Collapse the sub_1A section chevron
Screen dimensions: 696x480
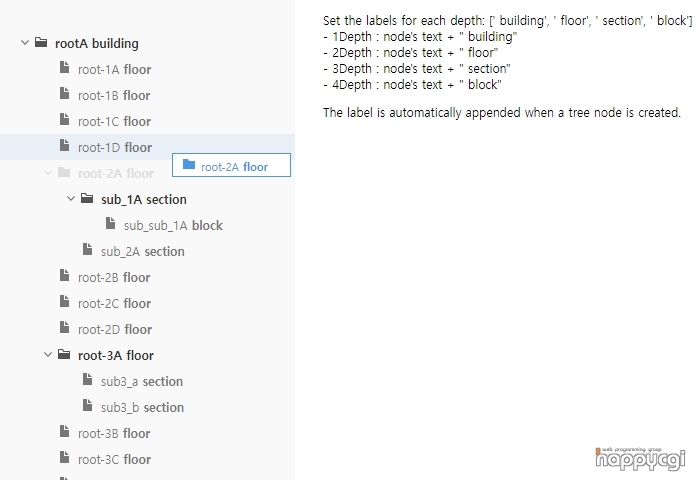tap(71, 198)
